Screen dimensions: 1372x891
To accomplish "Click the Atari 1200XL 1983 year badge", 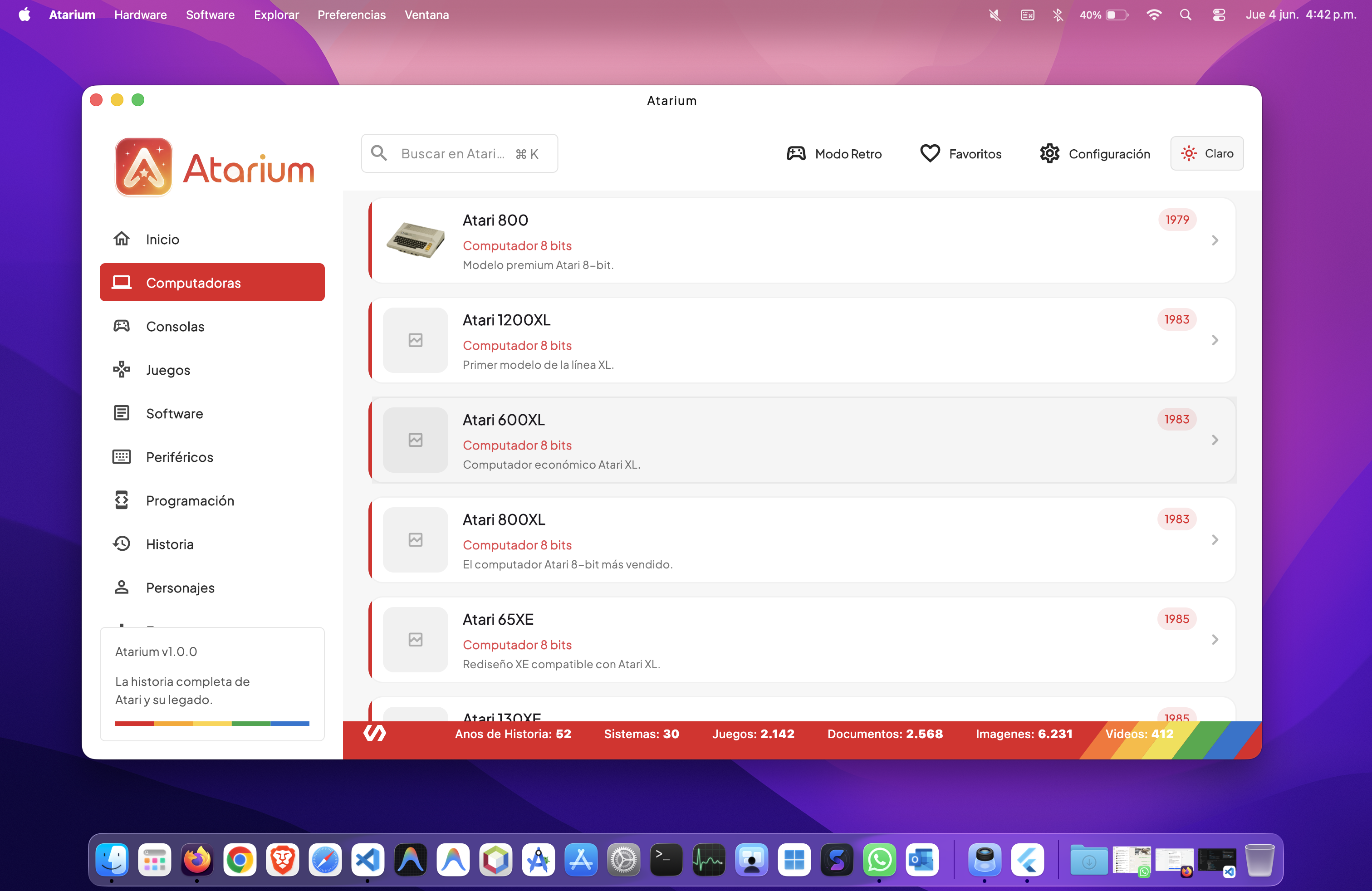I will pos(1176,319).
